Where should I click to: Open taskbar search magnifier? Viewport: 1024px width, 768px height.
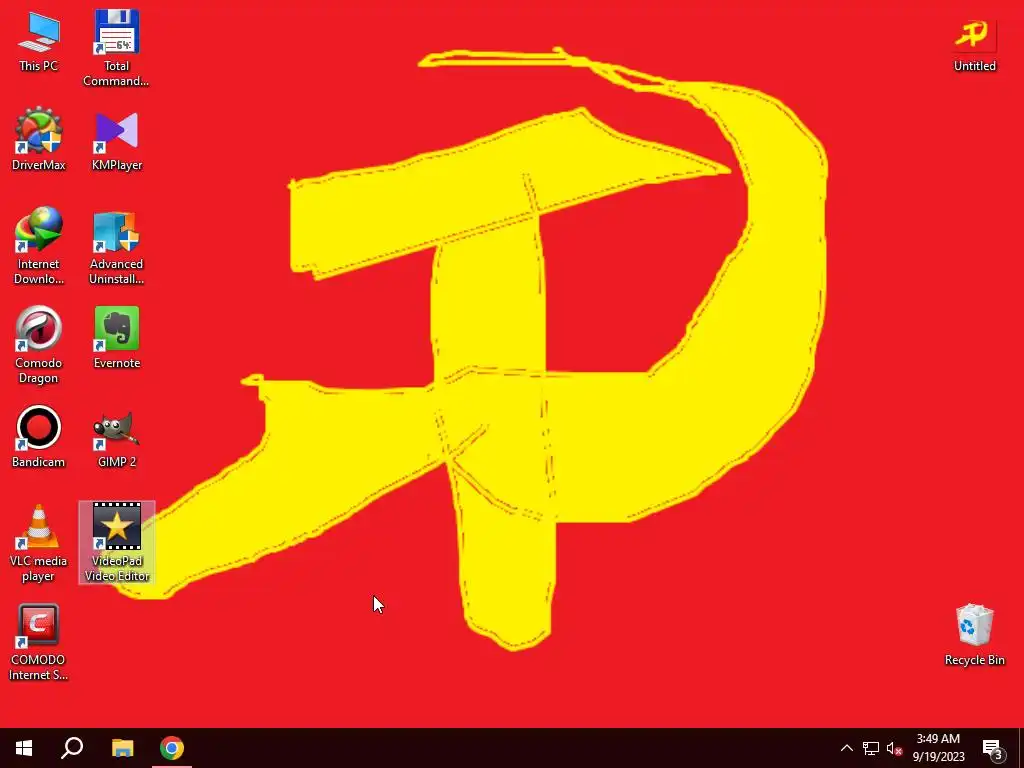pyautogui.click(x=72, y=748)
